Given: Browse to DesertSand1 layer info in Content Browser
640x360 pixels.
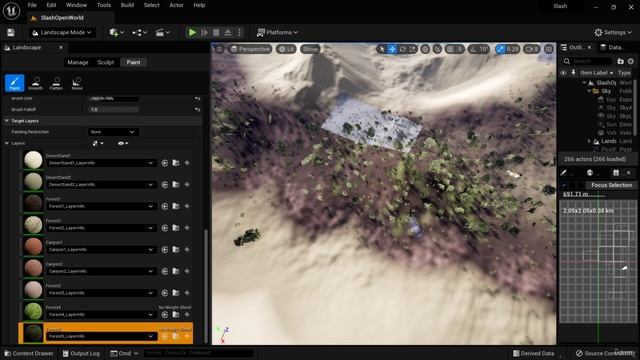Looking at the screenshot, I should tap(176, 163).
